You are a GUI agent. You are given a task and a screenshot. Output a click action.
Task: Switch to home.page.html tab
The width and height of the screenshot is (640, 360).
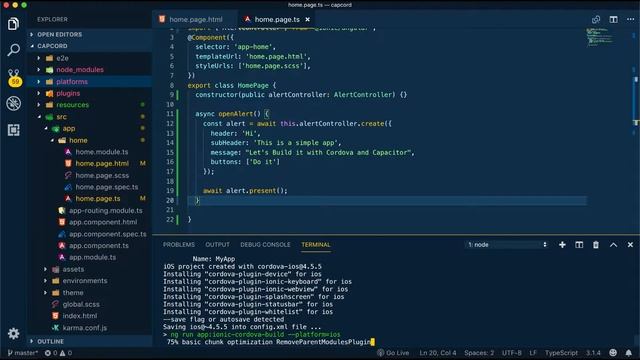(x=195, y=19)
